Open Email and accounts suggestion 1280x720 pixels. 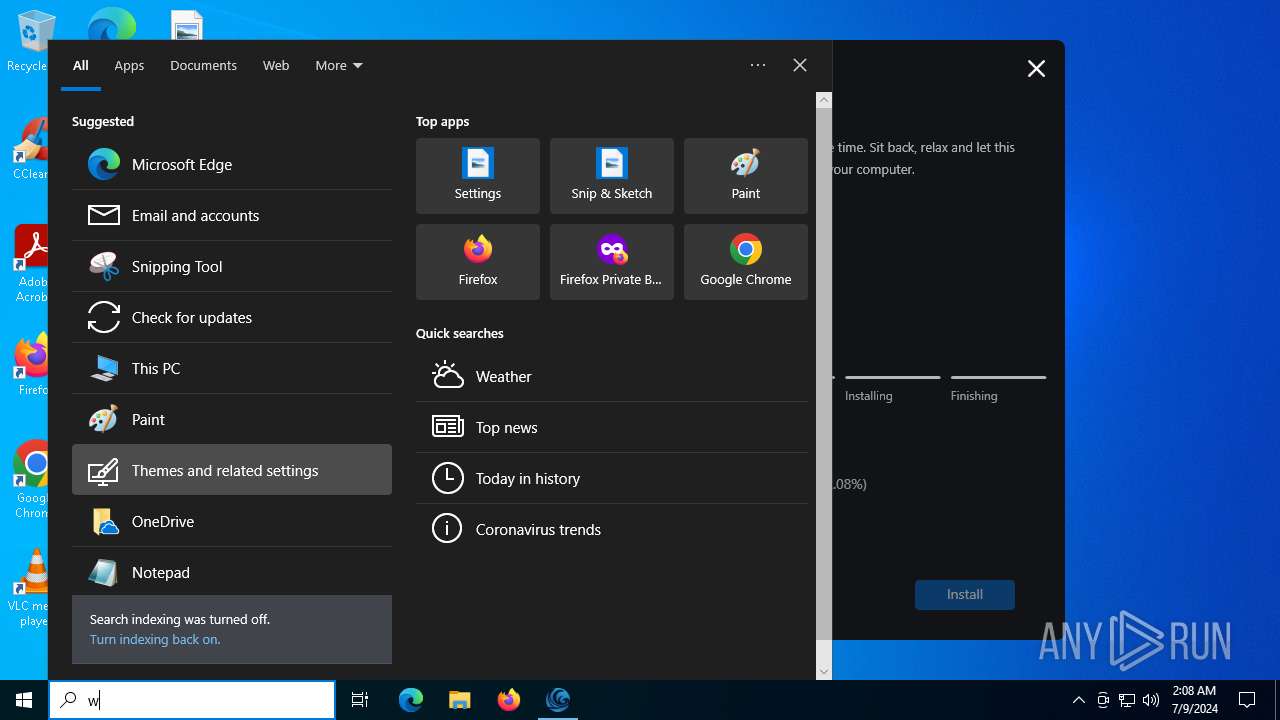point(232,215)
